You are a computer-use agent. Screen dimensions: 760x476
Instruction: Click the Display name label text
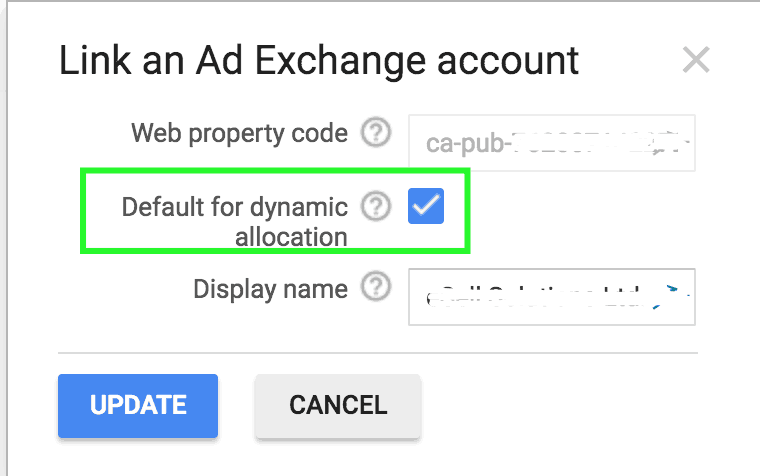pyautogui.click(x=270, y=289)
